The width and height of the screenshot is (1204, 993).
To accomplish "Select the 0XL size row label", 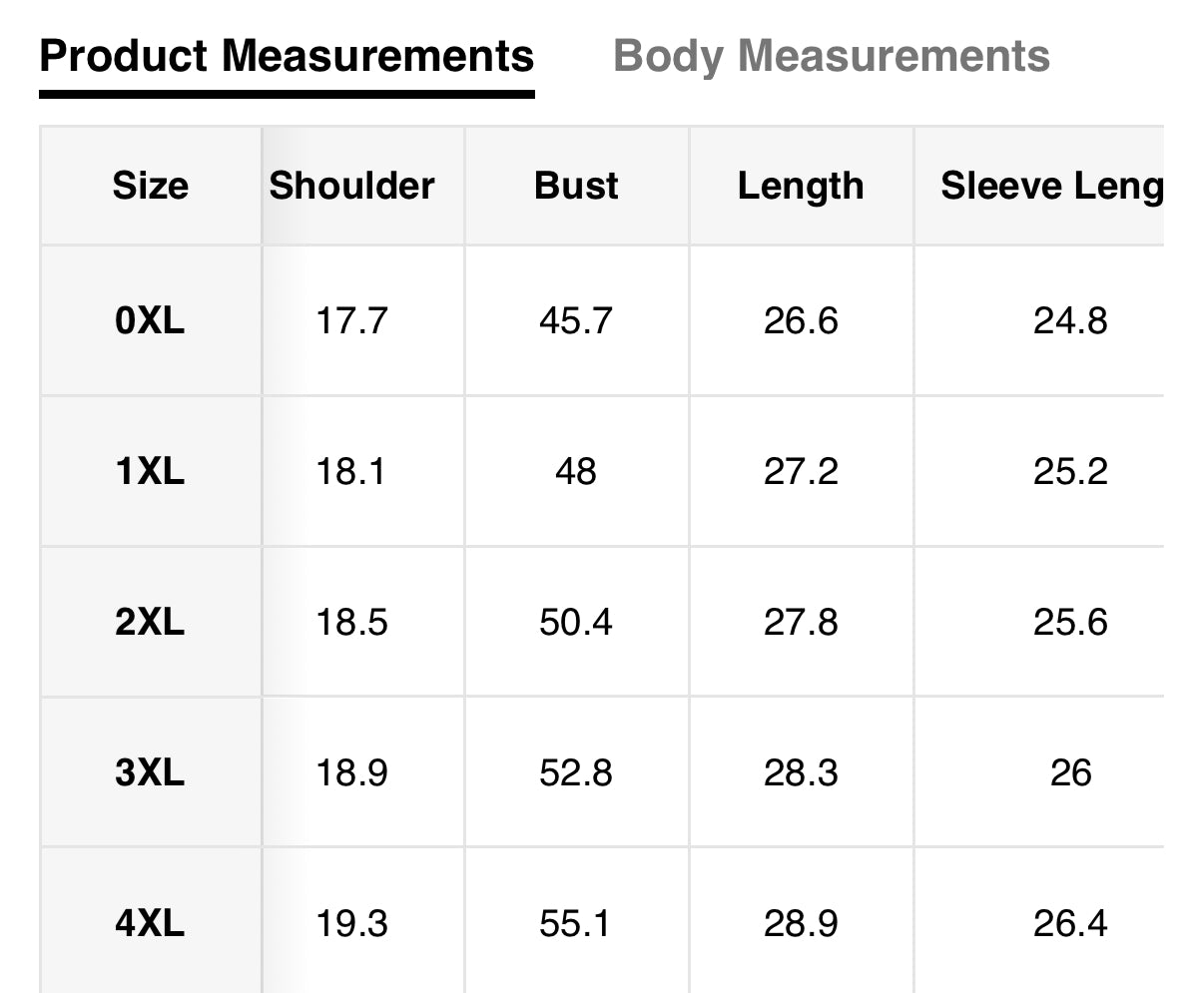I will (150, 320).
